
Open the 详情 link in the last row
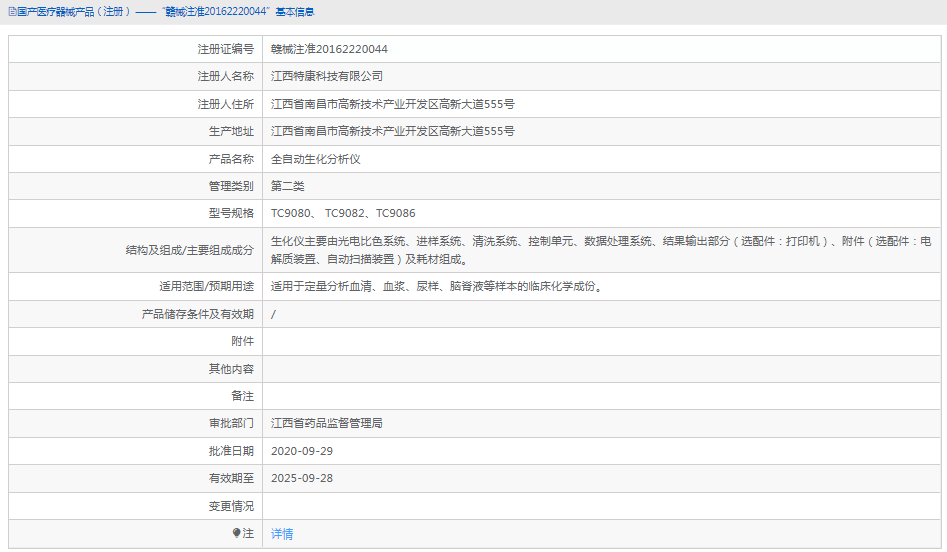[282, 534]
